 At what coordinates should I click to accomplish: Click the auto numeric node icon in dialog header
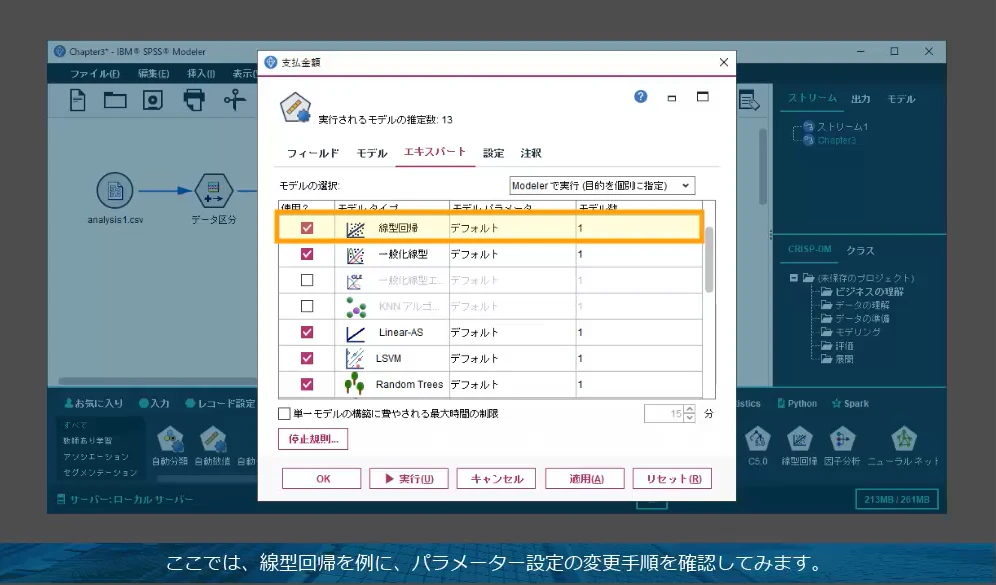point(295,108)
